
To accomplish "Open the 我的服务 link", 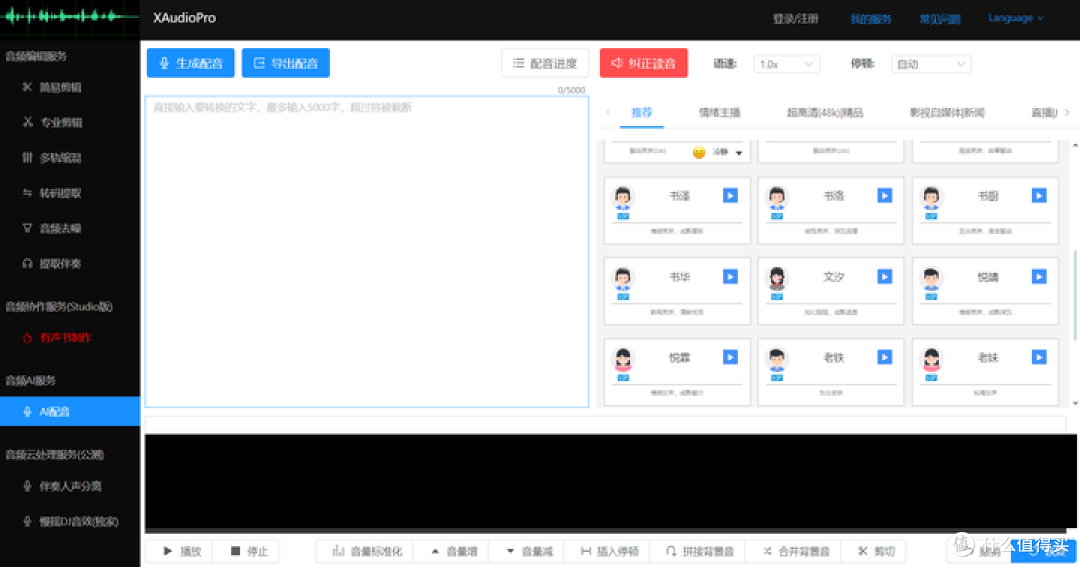I will [871, 19].
